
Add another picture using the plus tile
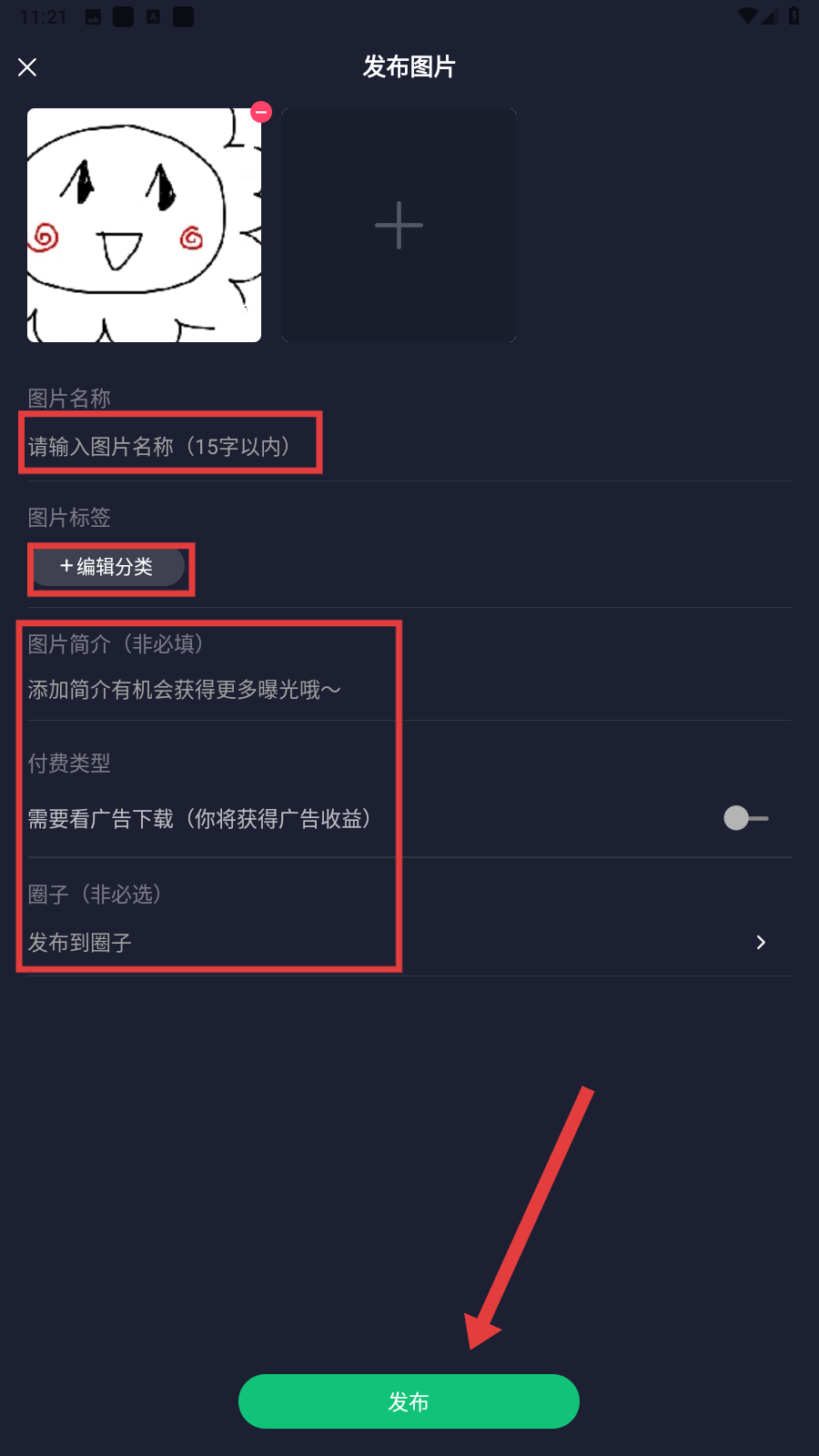tap(399, 225)
